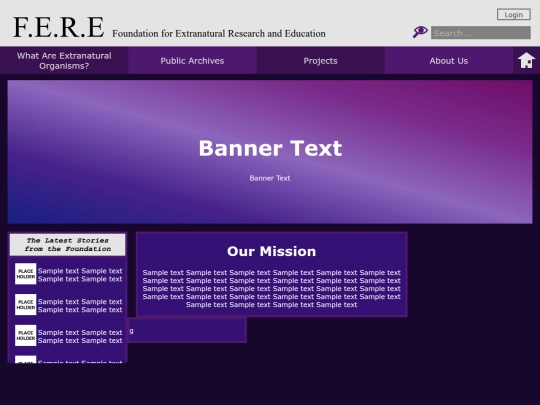540x405 pixels.
Task: Click the F.E.R.E logo text
Action: tap(59, 27)
